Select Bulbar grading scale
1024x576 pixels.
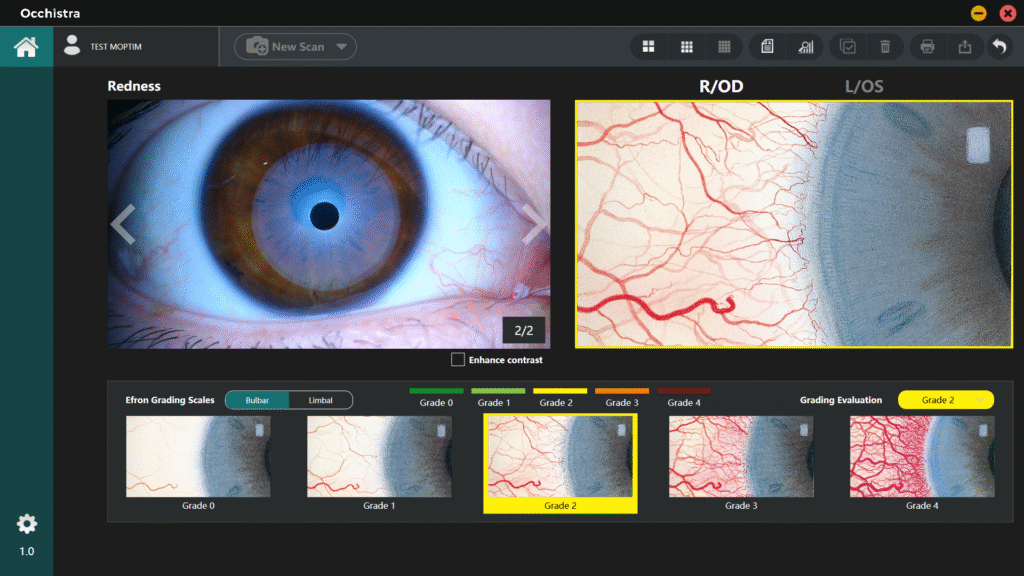[x=257, y=400]
